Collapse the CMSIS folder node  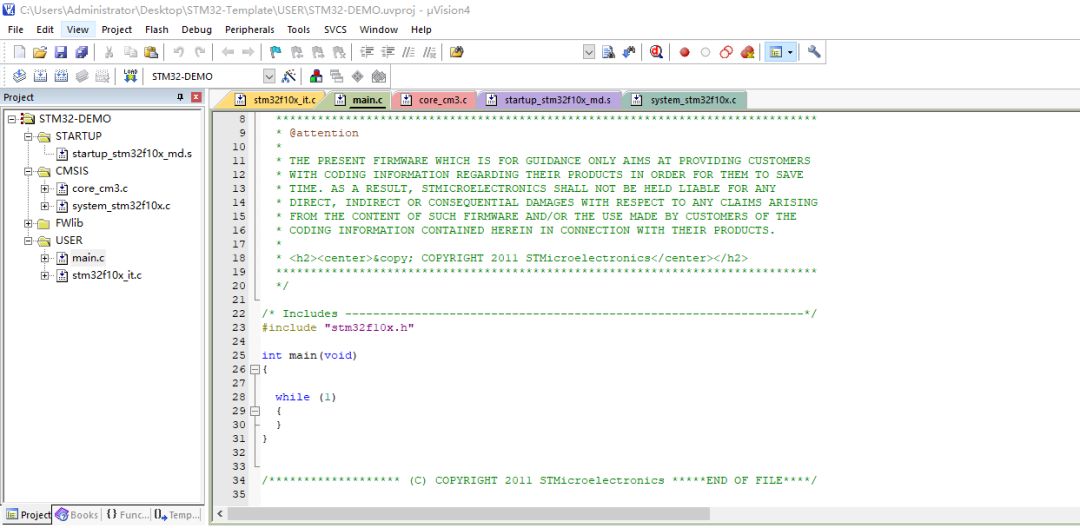click(x=28, y=171)
